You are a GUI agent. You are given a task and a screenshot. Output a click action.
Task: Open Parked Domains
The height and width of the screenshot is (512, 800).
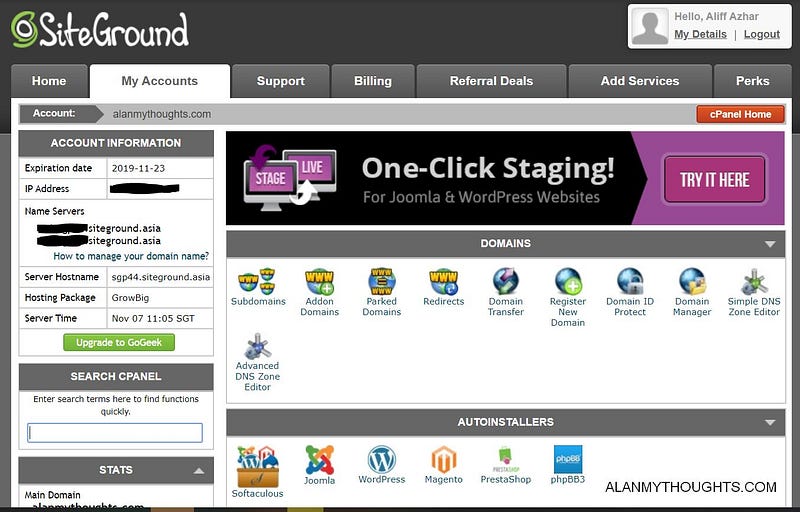coord(382,292)
